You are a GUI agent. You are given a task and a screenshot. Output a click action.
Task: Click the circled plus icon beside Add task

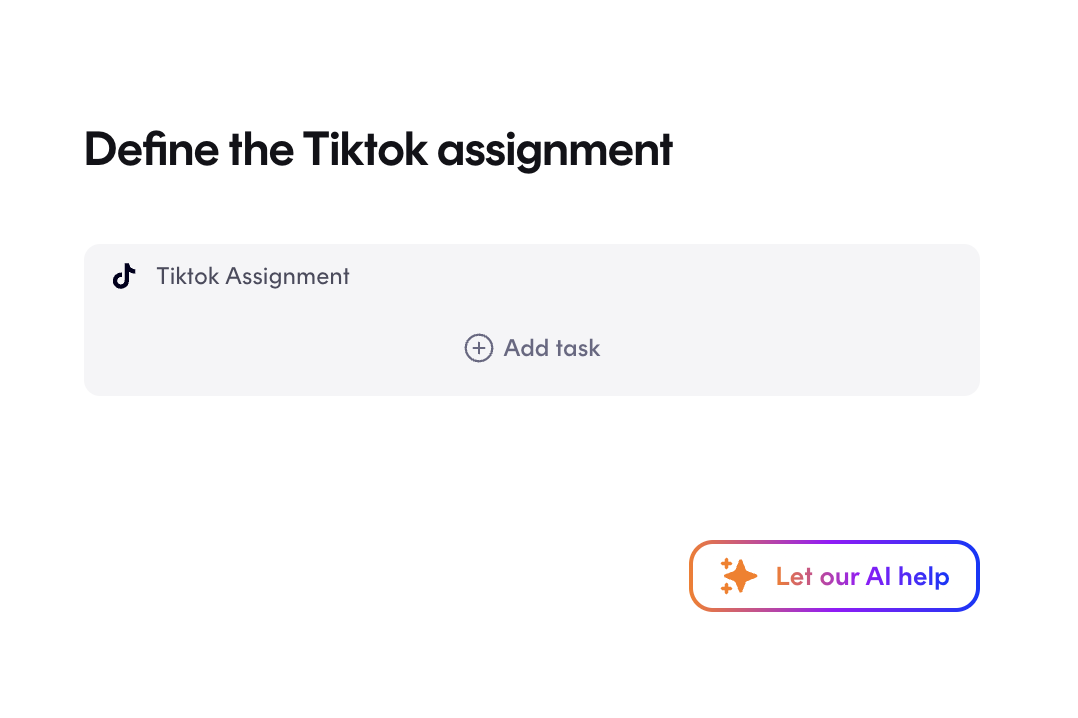pos(478,348)
